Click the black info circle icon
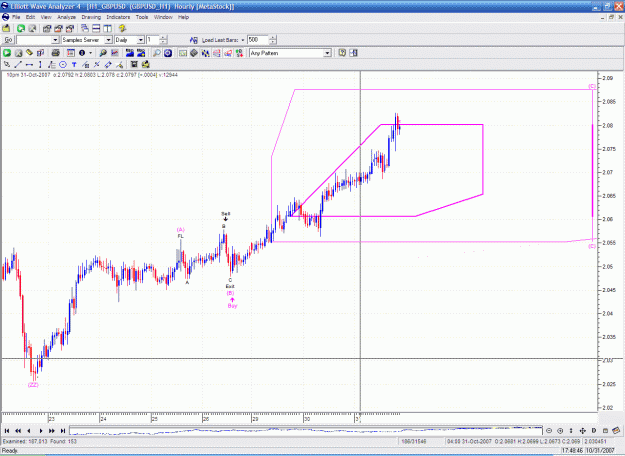 (x=82, y=53)
